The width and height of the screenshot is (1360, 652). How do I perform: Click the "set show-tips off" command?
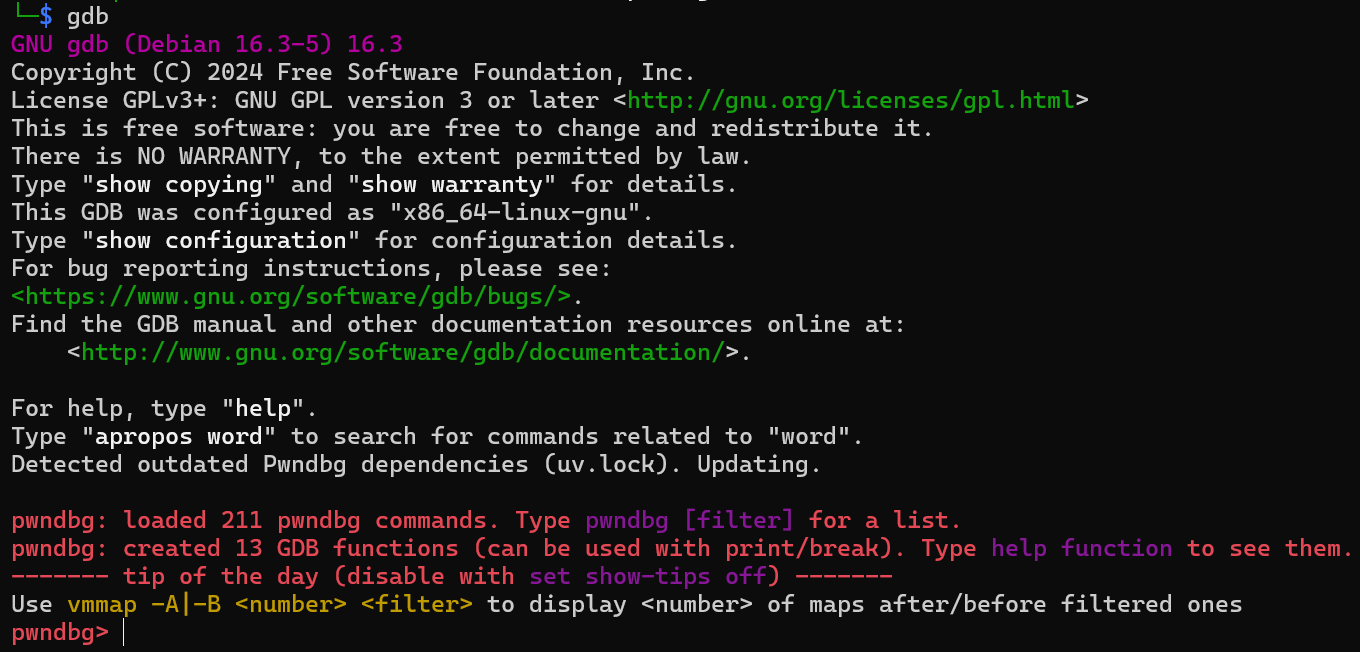coord(648,576)
